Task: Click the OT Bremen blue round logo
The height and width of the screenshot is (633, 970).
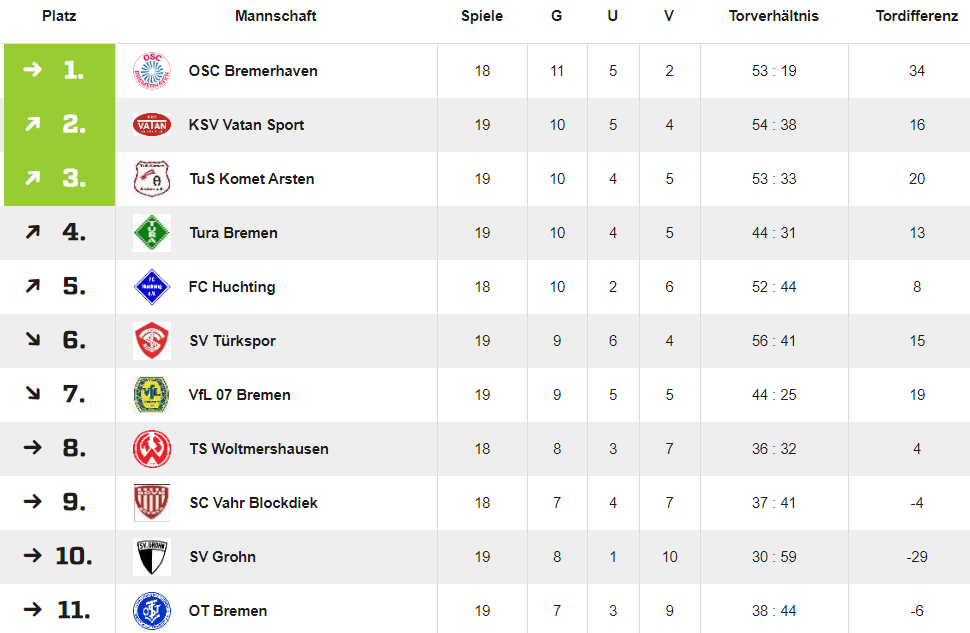Action: (x=152, y=611)
